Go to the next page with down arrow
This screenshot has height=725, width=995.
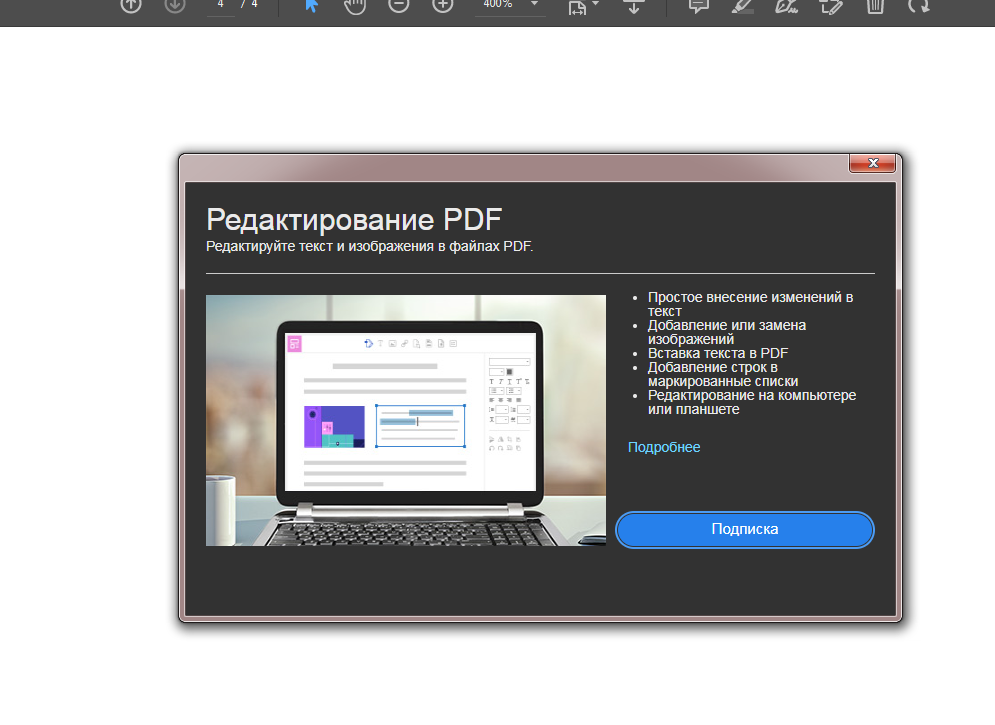(175, 5)
